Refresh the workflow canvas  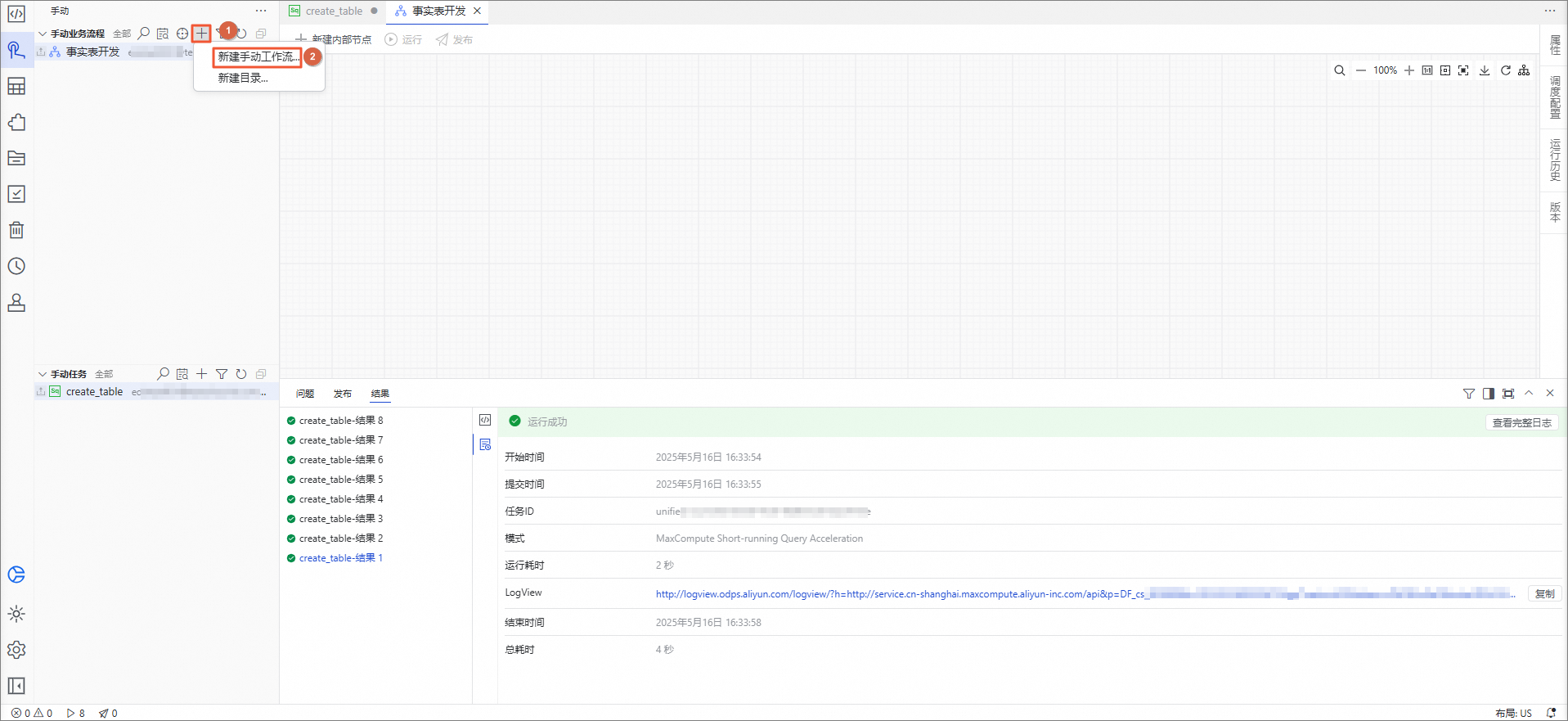(1506, 70)
